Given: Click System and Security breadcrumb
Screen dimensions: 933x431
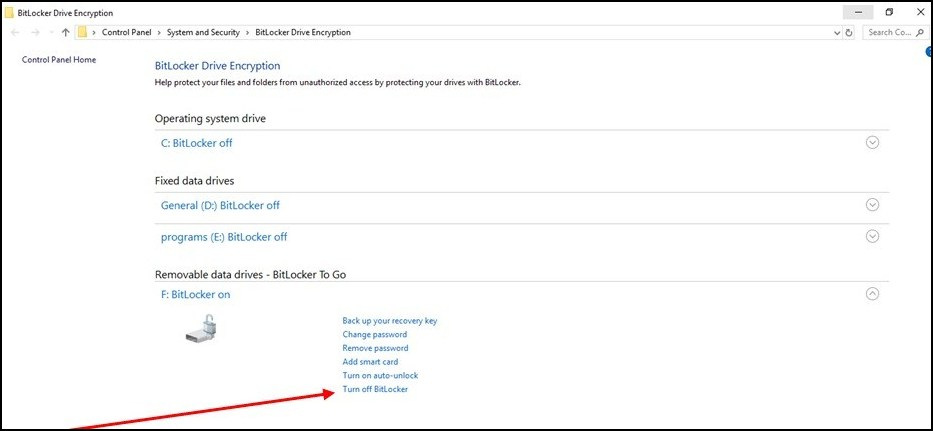Looking at the screenshot, I should (x=203, y=33).
